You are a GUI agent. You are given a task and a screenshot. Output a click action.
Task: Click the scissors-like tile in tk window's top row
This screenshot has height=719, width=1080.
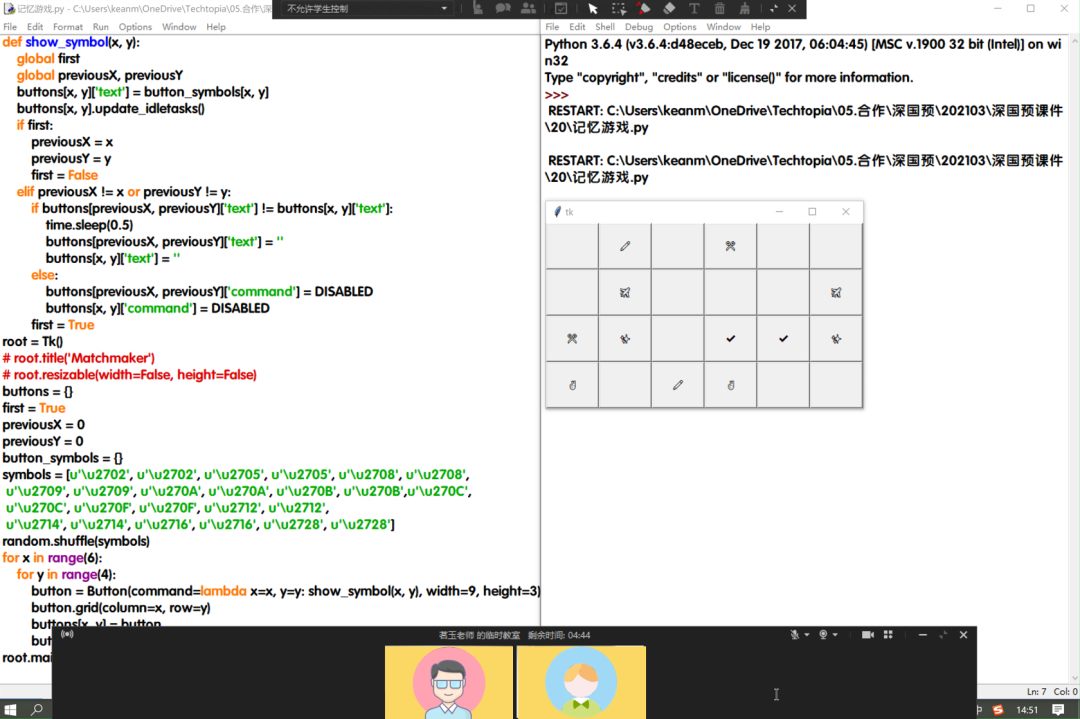tap(730, 246)
